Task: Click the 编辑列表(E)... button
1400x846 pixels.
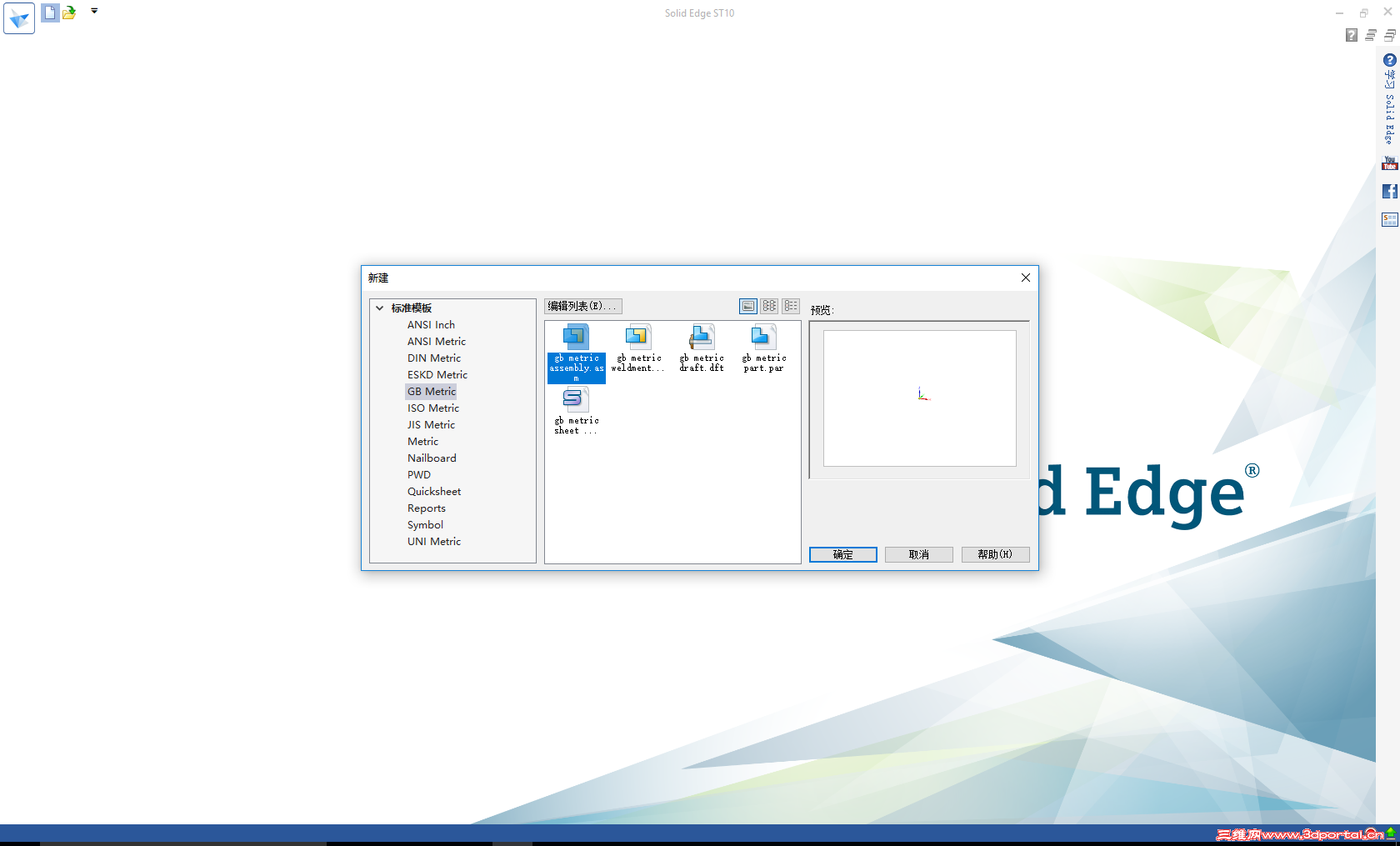Action: [583, 306]
